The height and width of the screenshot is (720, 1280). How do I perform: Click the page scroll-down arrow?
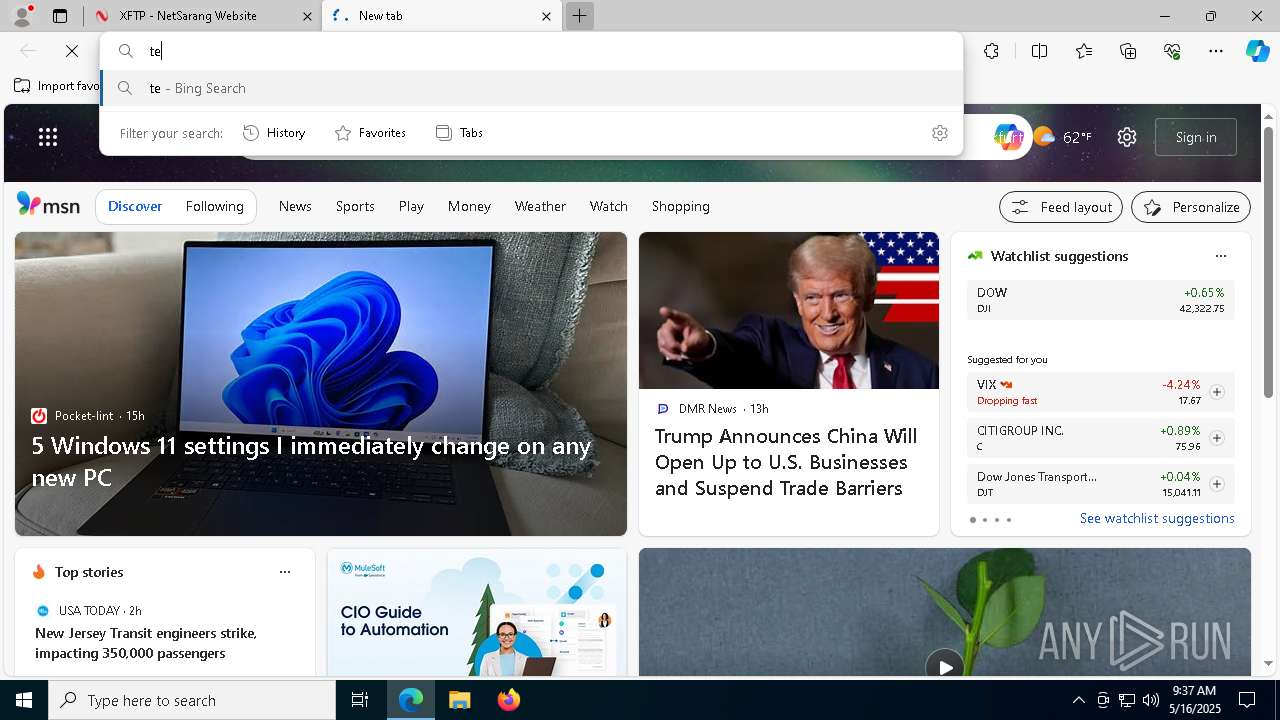click(x=1269, y=663)
